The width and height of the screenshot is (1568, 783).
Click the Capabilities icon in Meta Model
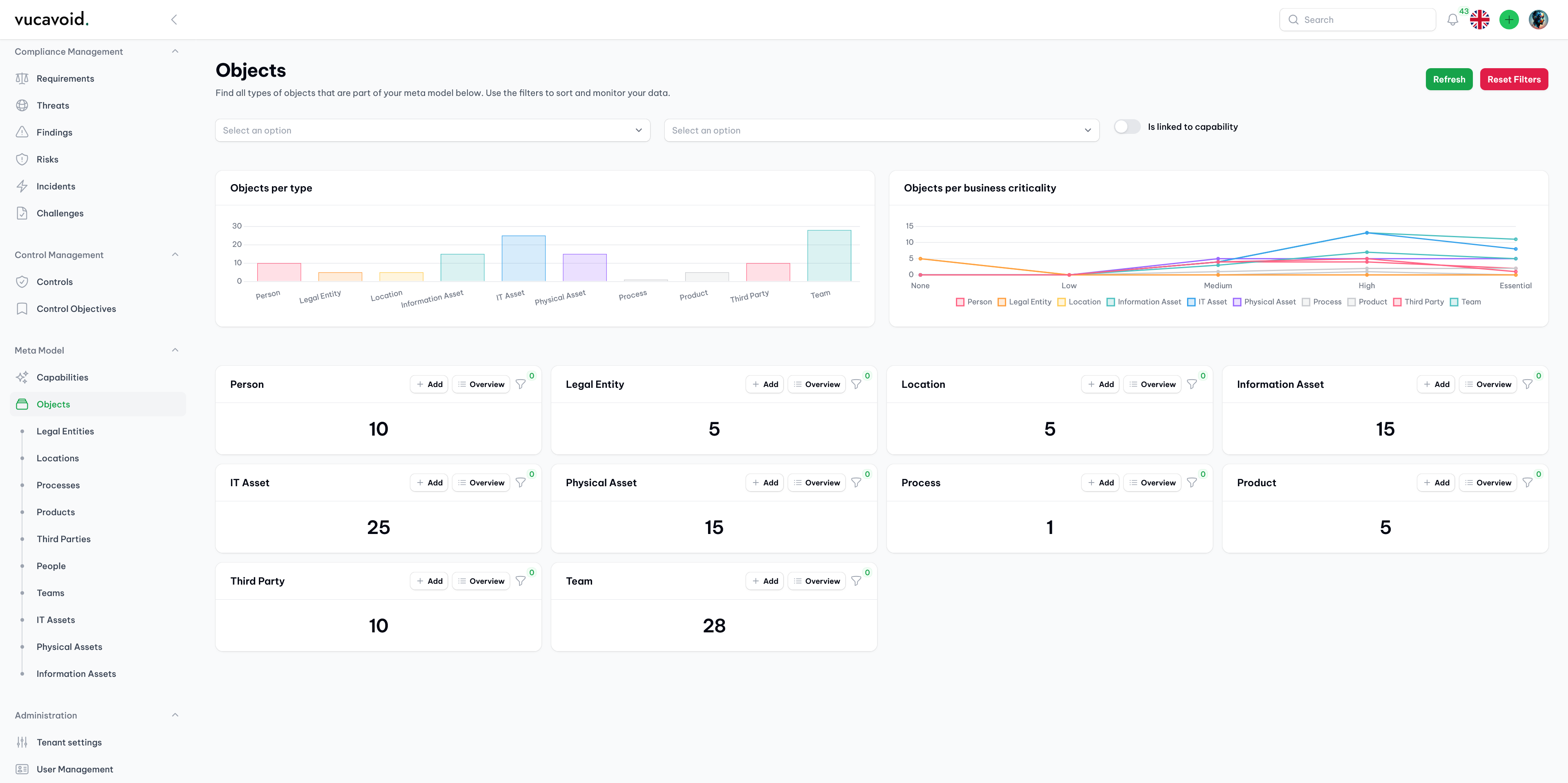point(22,377)
